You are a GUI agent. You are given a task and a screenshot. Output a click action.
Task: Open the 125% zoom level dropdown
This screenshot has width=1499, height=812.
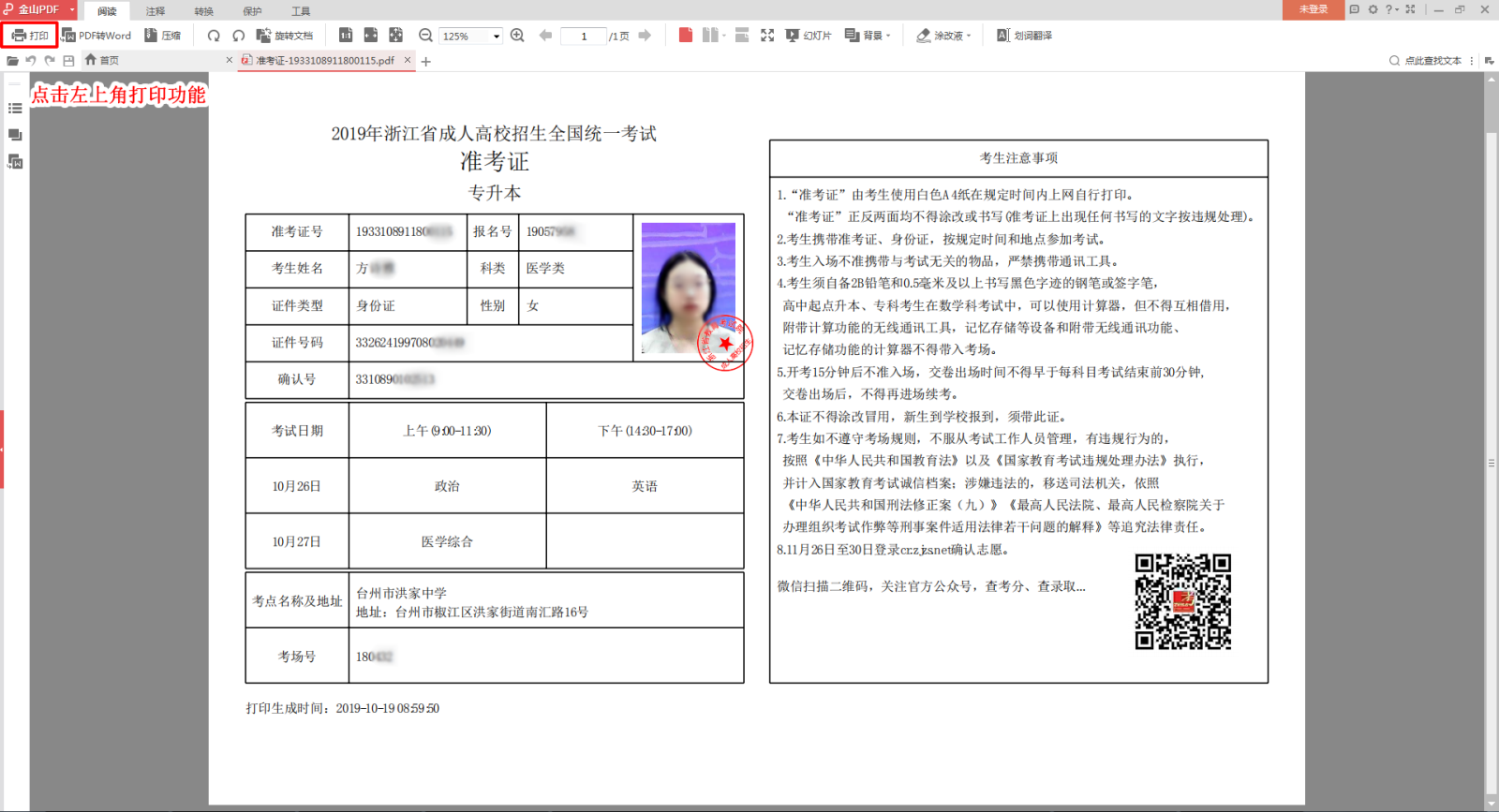497,37
